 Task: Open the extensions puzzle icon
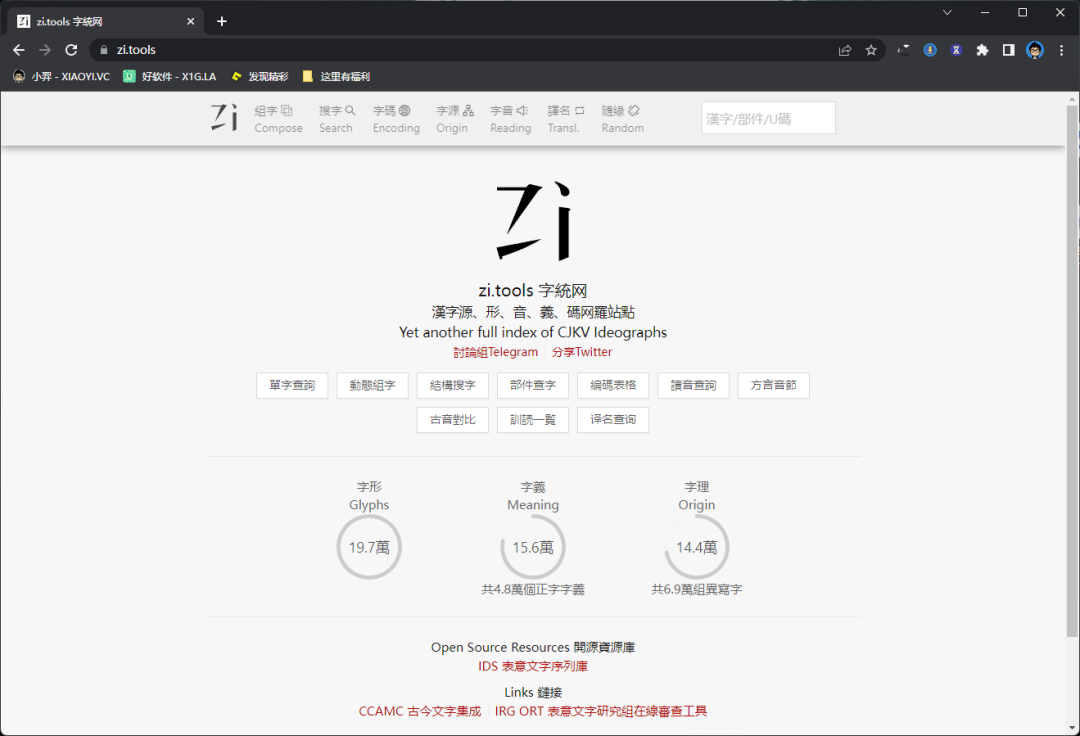tap(982, 50)
